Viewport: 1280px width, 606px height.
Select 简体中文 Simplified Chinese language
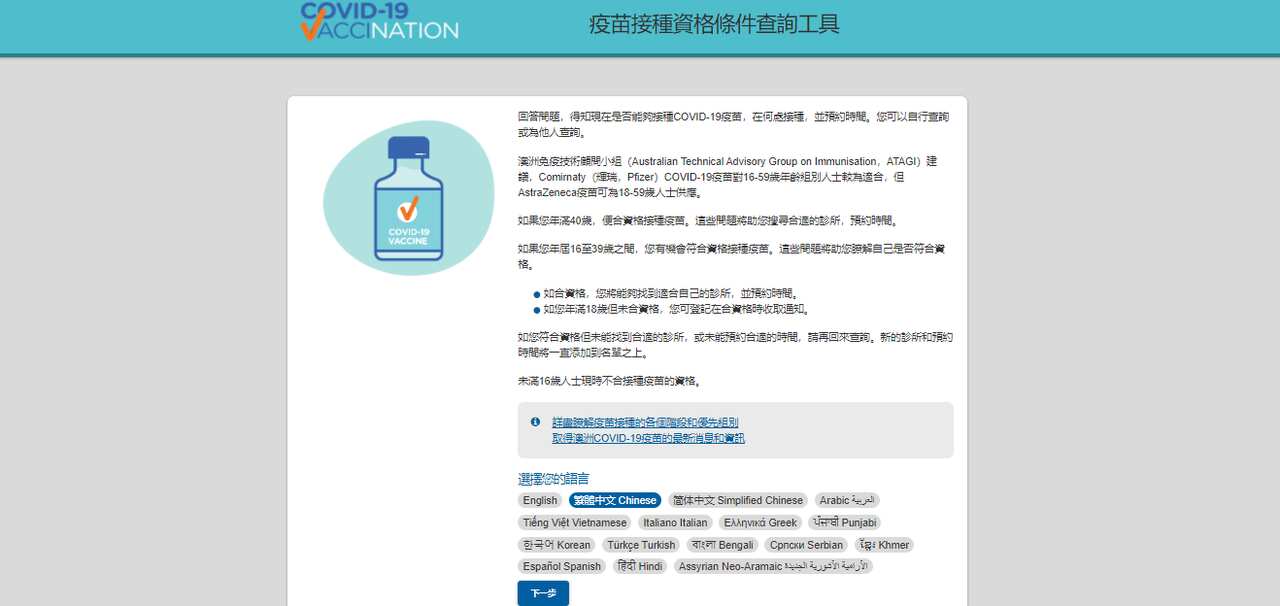737,500
